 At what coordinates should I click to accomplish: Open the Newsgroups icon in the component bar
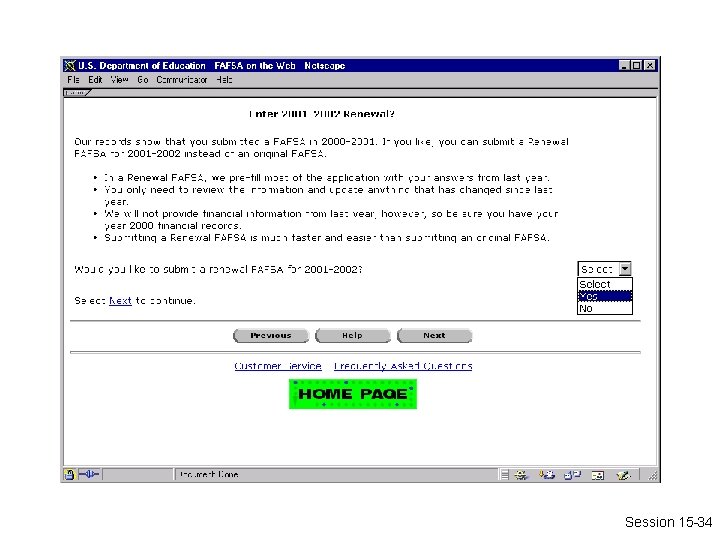pos(573,475)
